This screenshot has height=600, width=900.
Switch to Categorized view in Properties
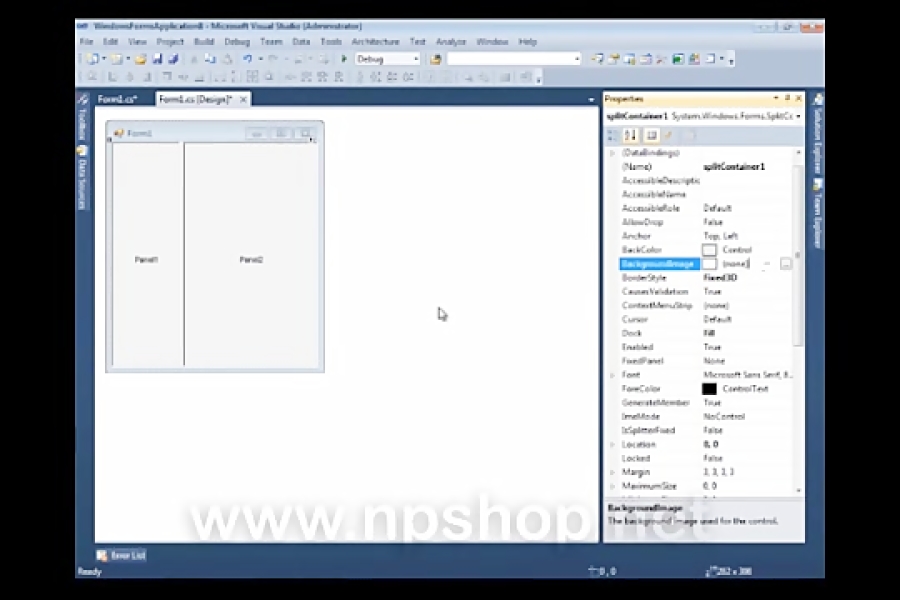613,135
